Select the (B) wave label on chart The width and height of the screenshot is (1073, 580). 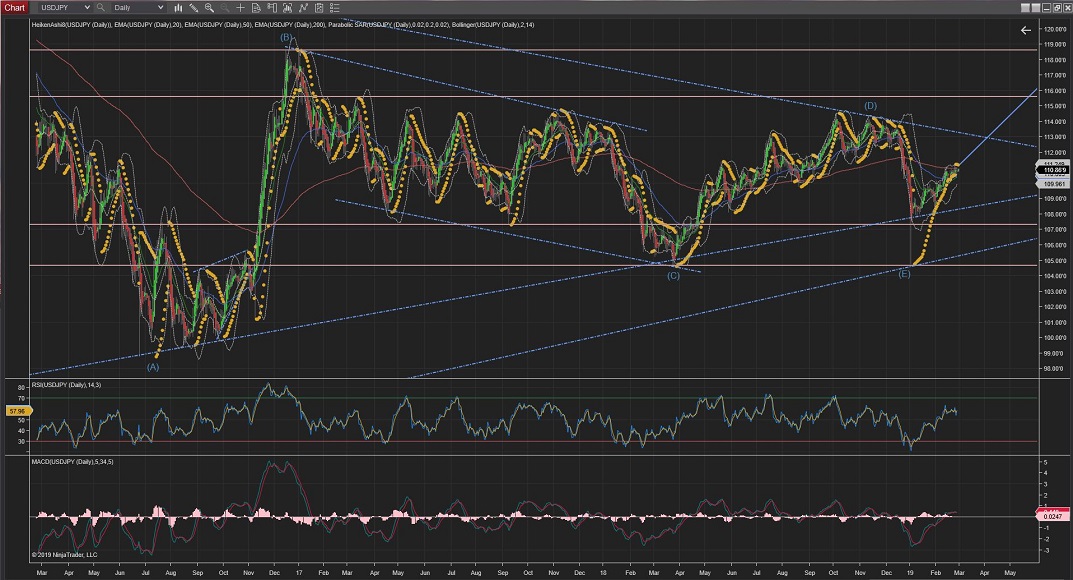pos(286,37)
